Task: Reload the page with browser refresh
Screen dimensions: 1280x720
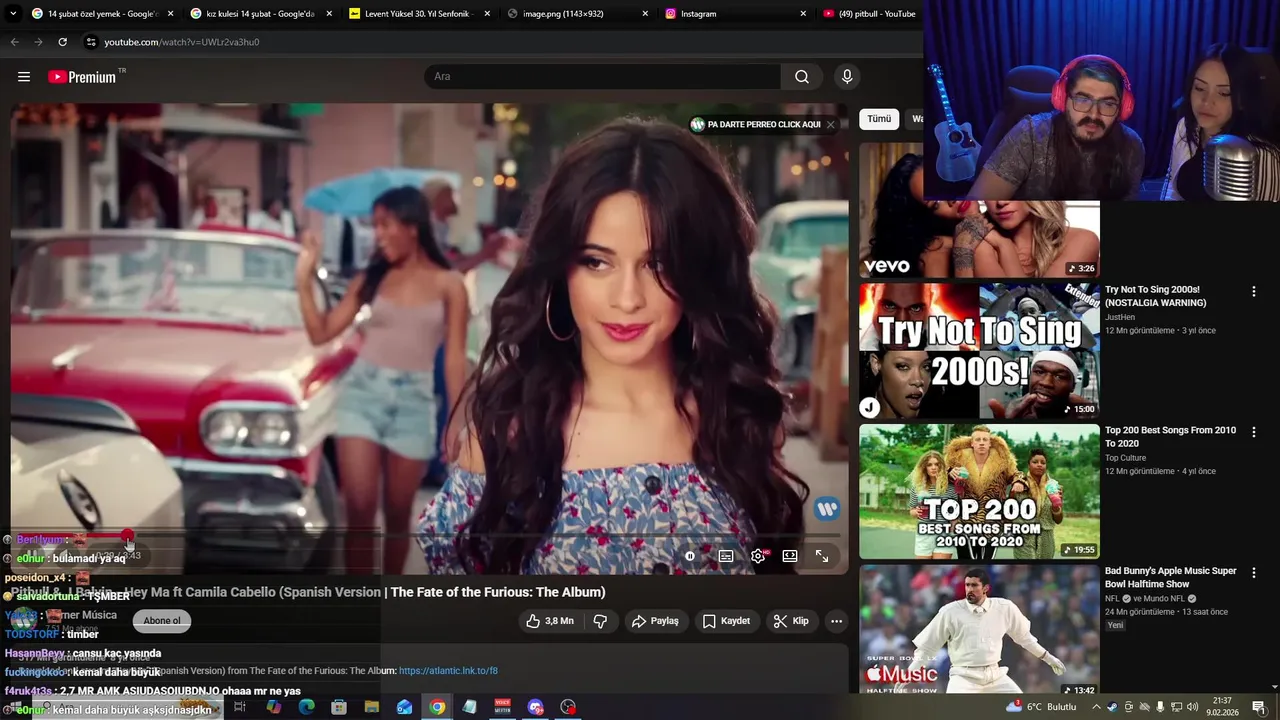Action: (62, 42)
